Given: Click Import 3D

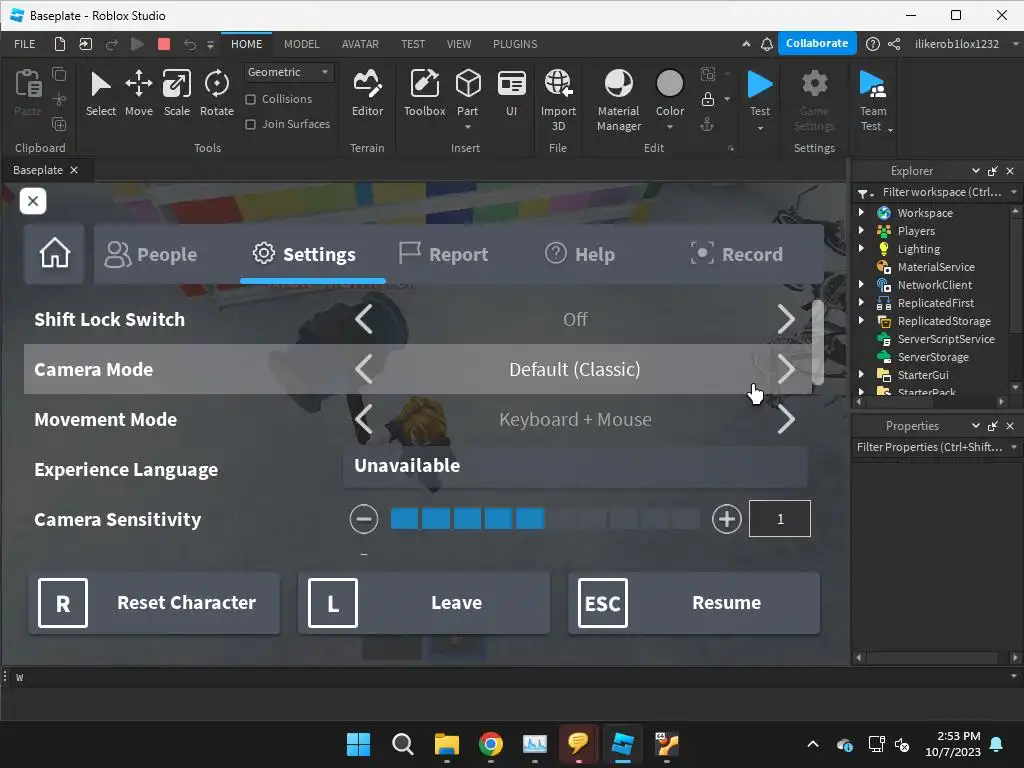Looking at the screenshot, I should click(558, 100).
